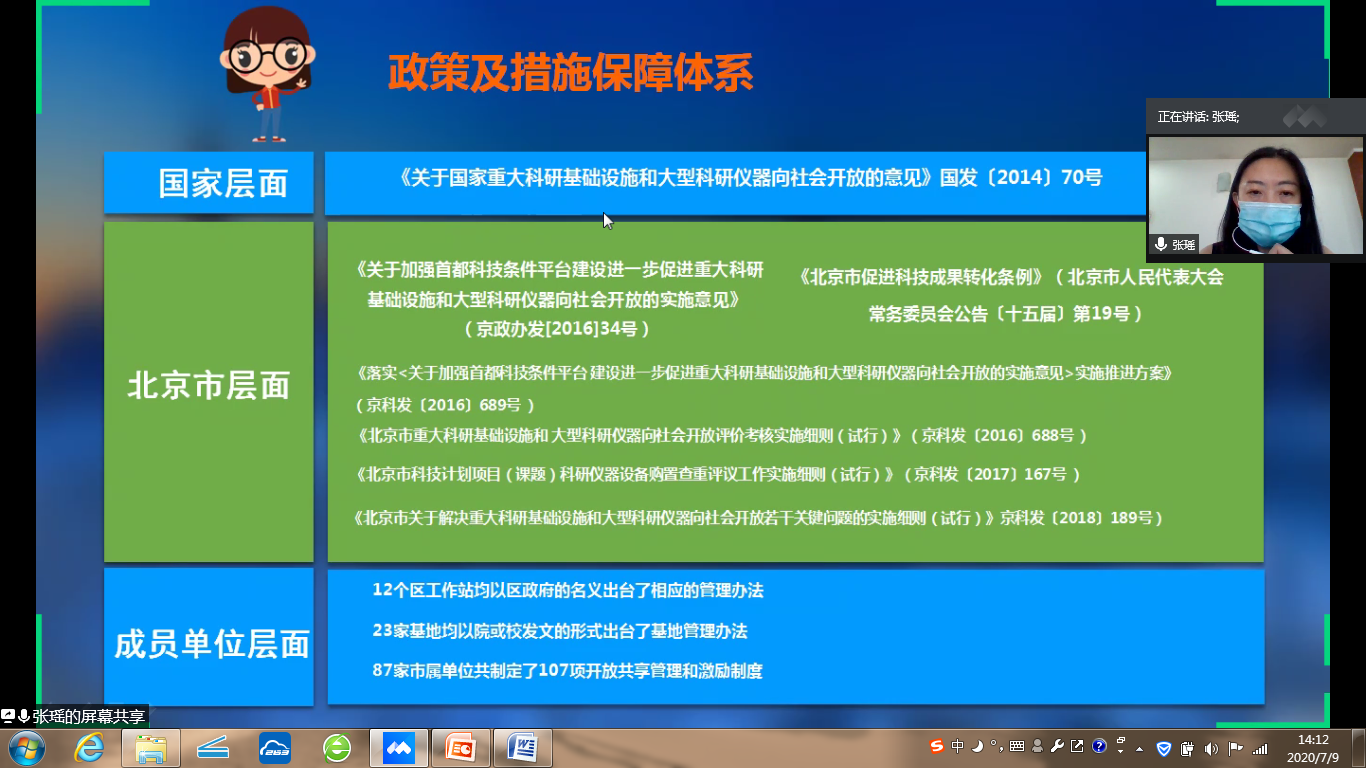Screen dimensions: 1366x768
Task: Toggle Chinese/English input mode indicator
Action: (x=958, y=746)
